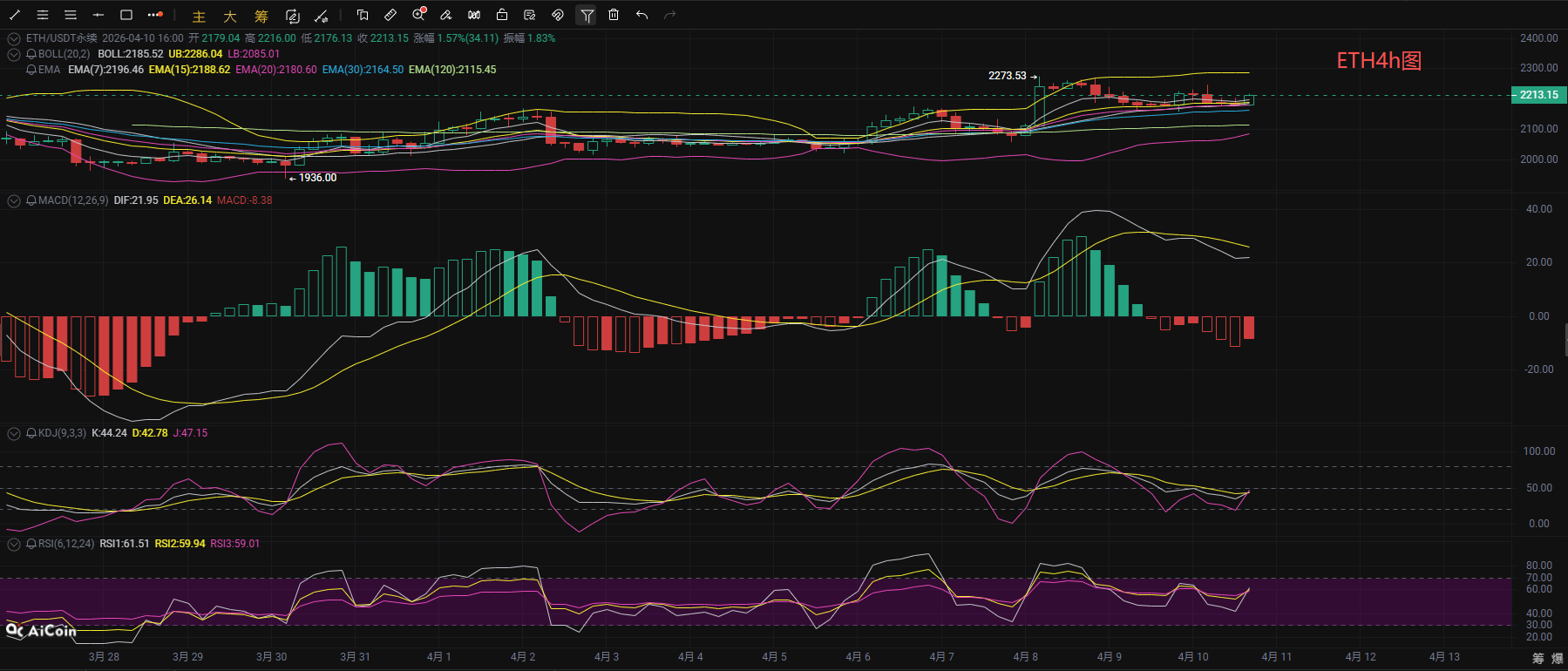The image size is (1568, 671).
Task: Collapse the MACD indicator panel
Action: (x=14, y=200)
